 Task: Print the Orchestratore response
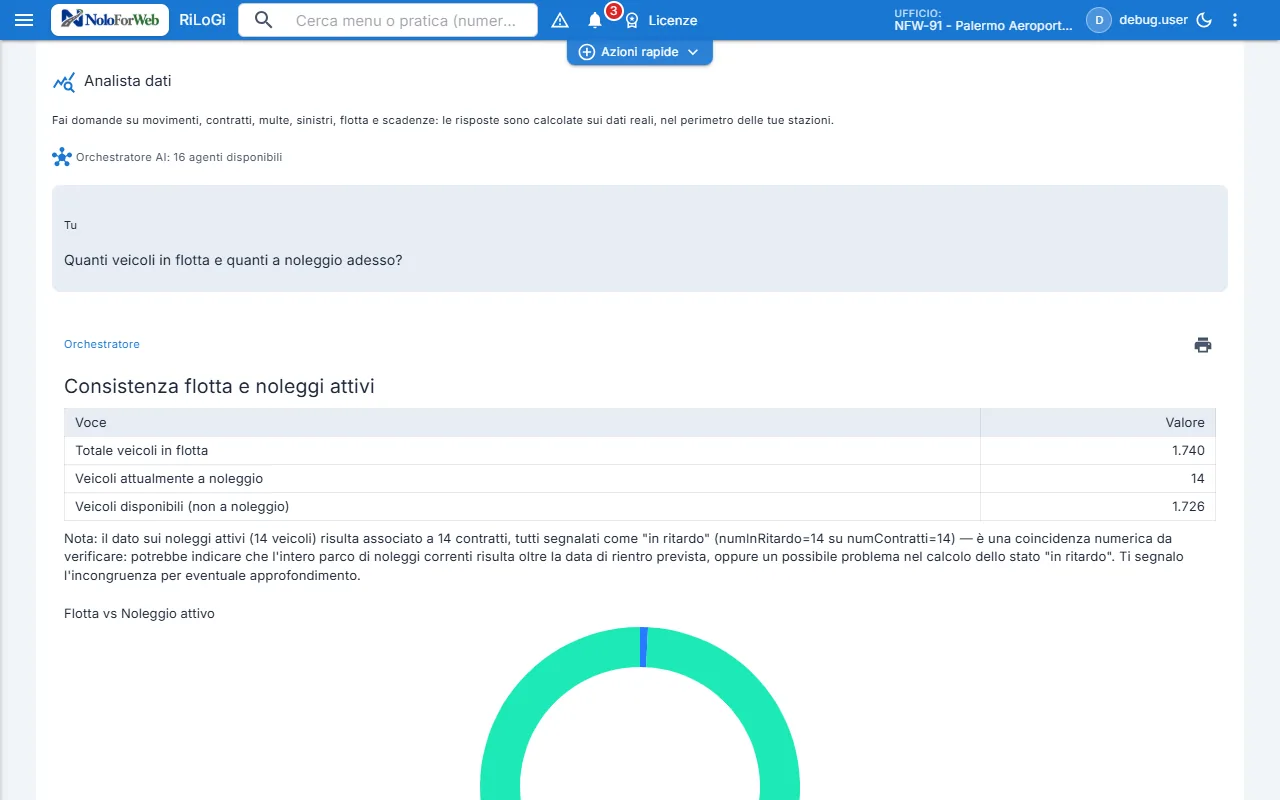[x=1203, y=345]
